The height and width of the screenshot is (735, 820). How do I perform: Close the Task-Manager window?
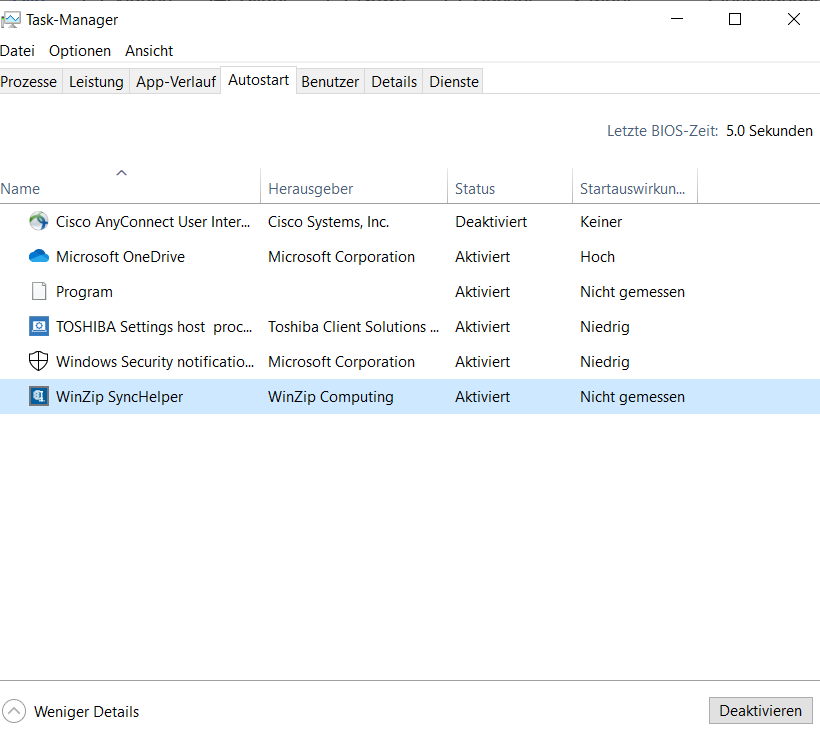coord(793,19)
